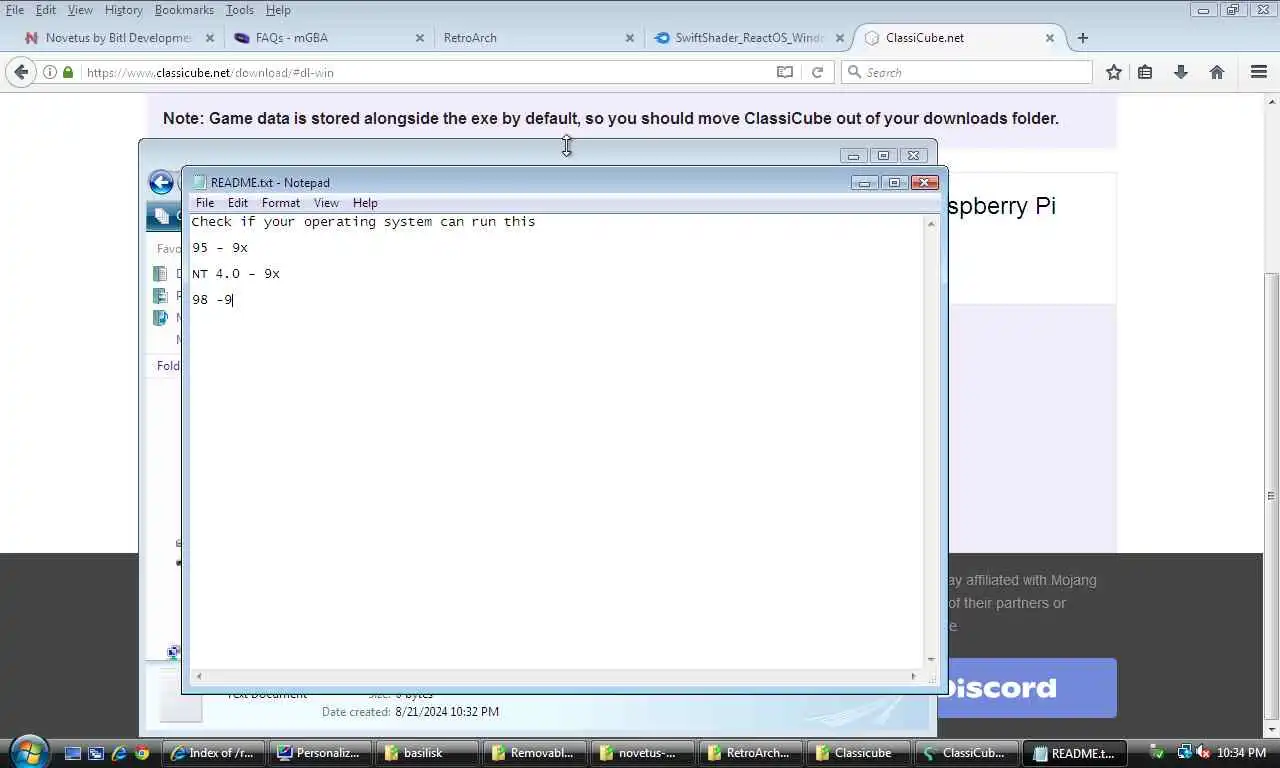The image size is (1280, 768).
Task: Maximize the README.txt Notepad window
Action: pos(894,183)
